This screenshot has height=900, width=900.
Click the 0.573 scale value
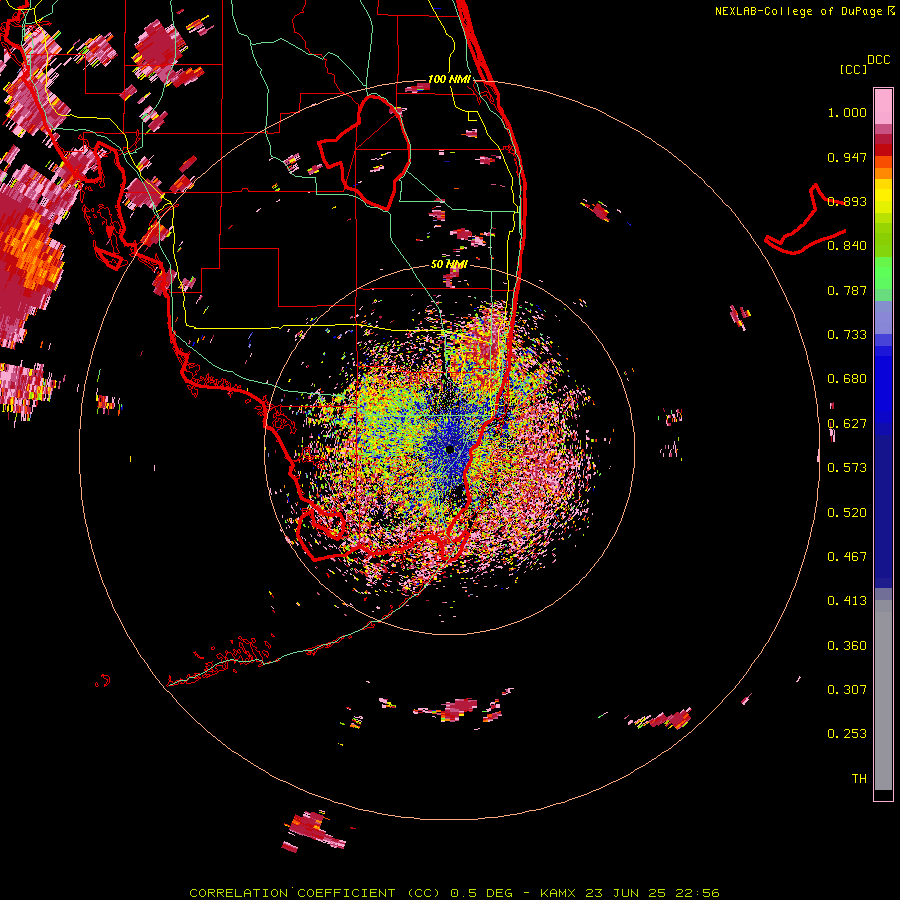click(847, 468)
